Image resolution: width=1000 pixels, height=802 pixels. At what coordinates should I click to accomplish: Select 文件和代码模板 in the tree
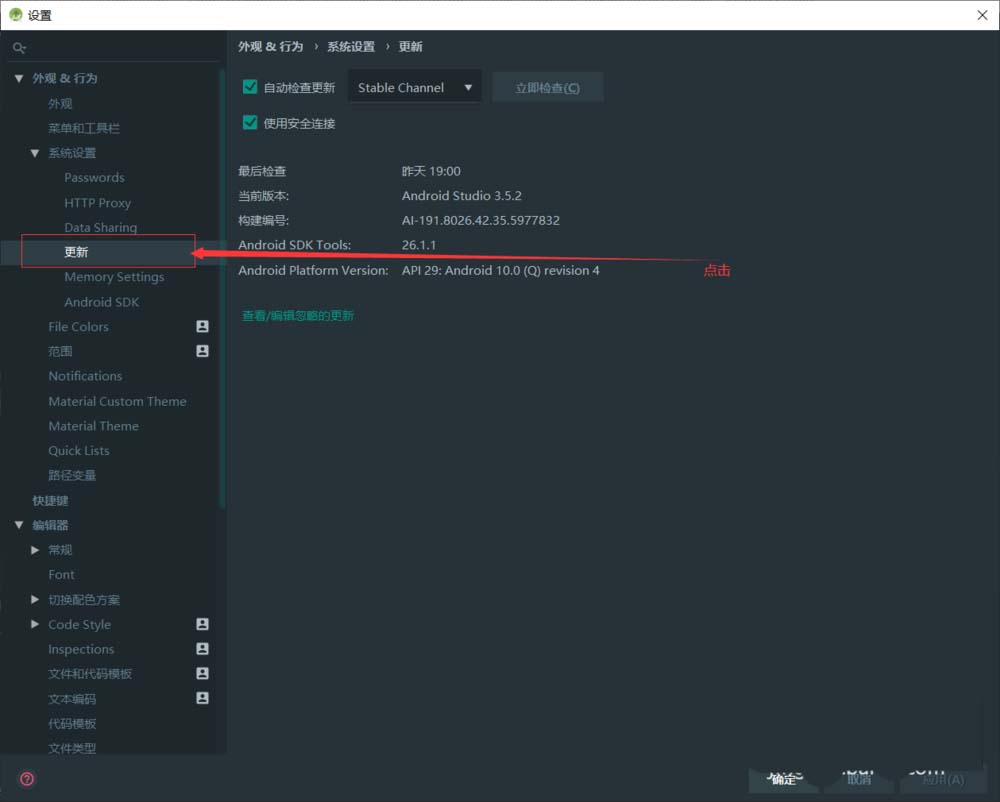point(90,674)
